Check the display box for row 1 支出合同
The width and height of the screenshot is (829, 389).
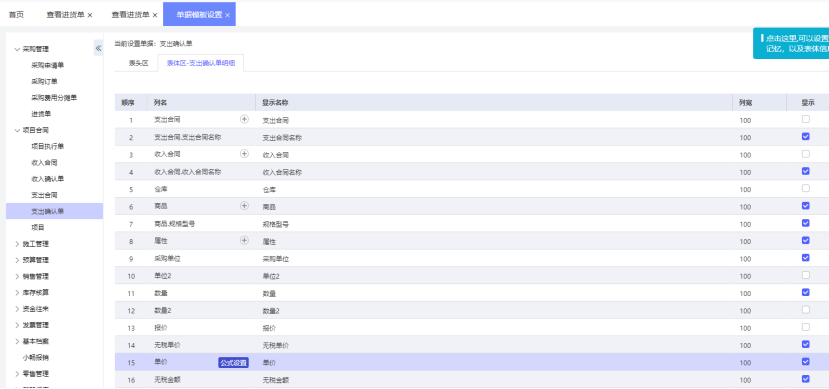pyautogui.click(x=805, y=119)
